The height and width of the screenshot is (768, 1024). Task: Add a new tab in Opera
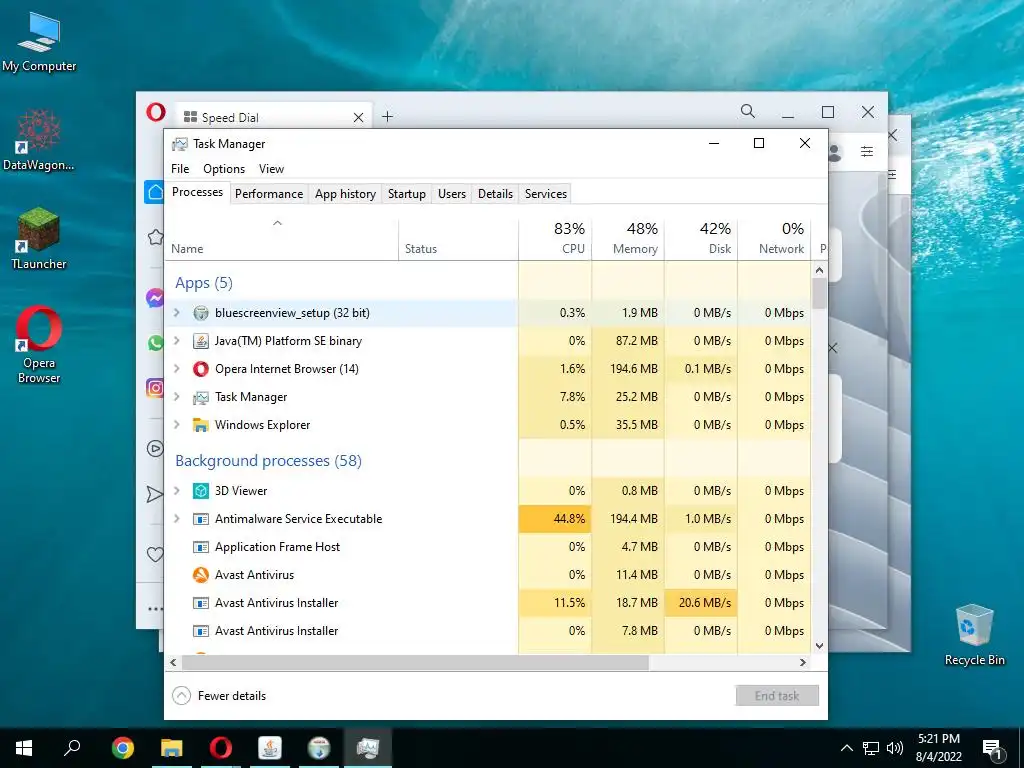(x=387, y=117)
